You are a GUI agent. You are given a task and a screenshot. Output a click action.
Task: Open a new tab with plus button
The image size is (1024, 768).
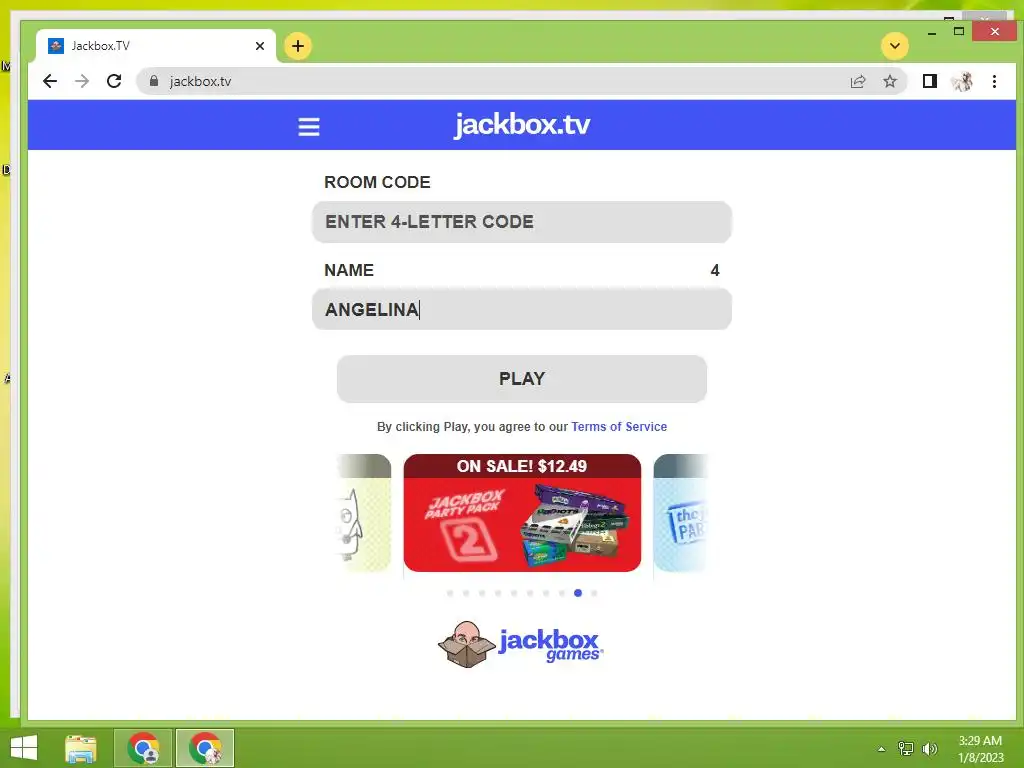(x=298, y=46)
